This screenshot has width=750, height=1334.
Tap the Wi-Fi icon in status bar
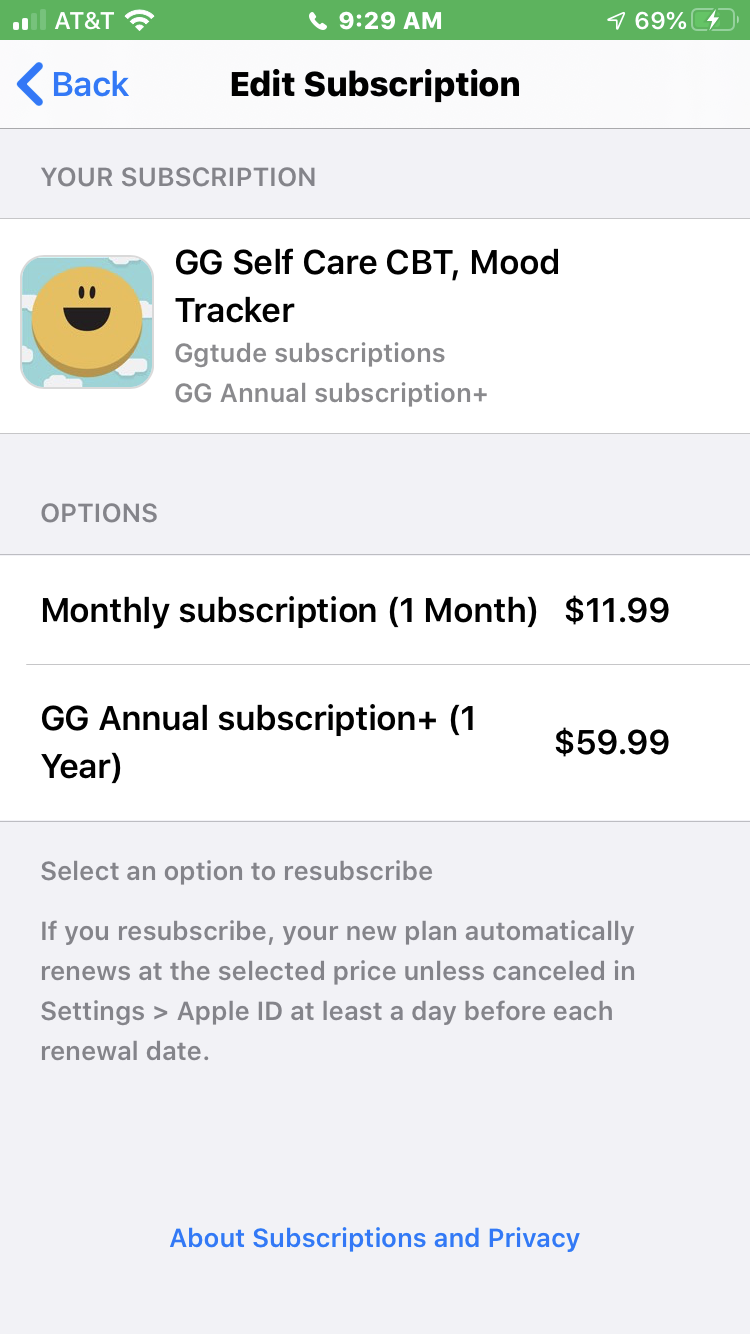click(141, 20)
